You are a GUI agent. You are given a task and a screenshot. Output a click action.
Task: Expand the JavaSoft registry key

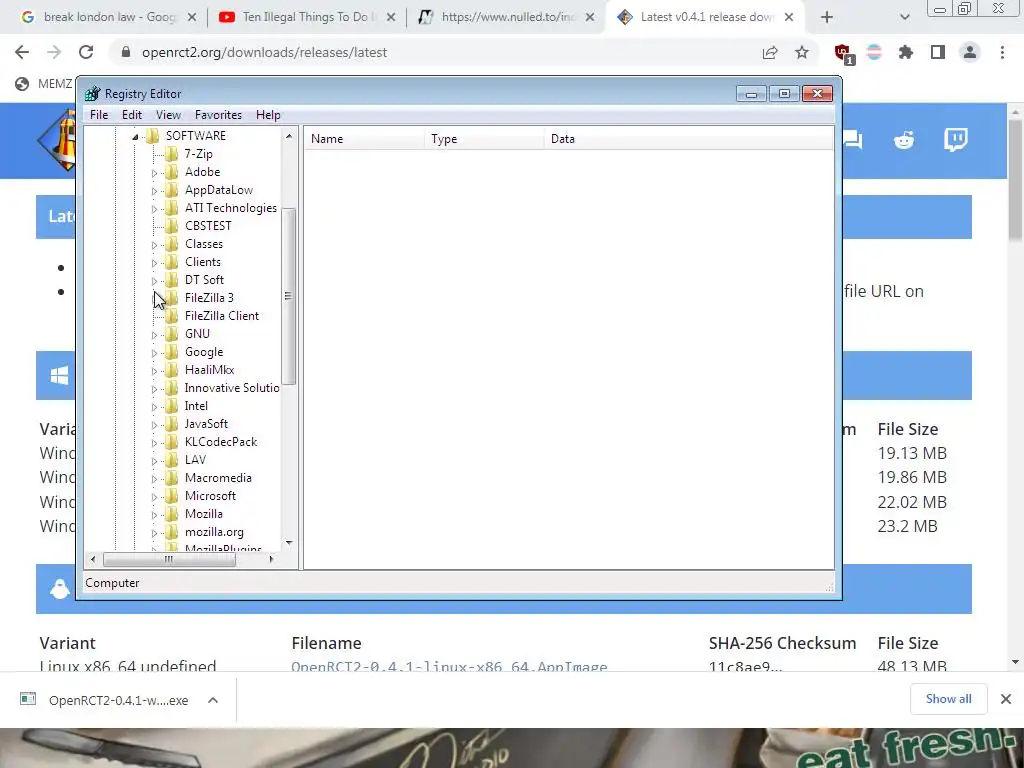point(154,424)
